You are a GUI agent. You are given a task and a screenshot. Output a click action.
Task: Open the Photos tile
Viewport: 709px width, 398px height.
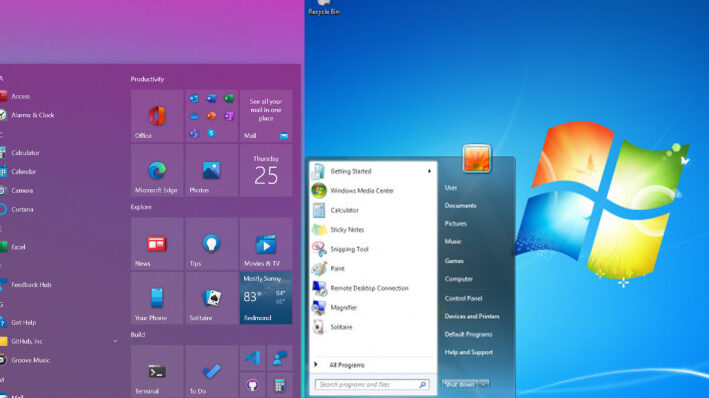(211, 171)
